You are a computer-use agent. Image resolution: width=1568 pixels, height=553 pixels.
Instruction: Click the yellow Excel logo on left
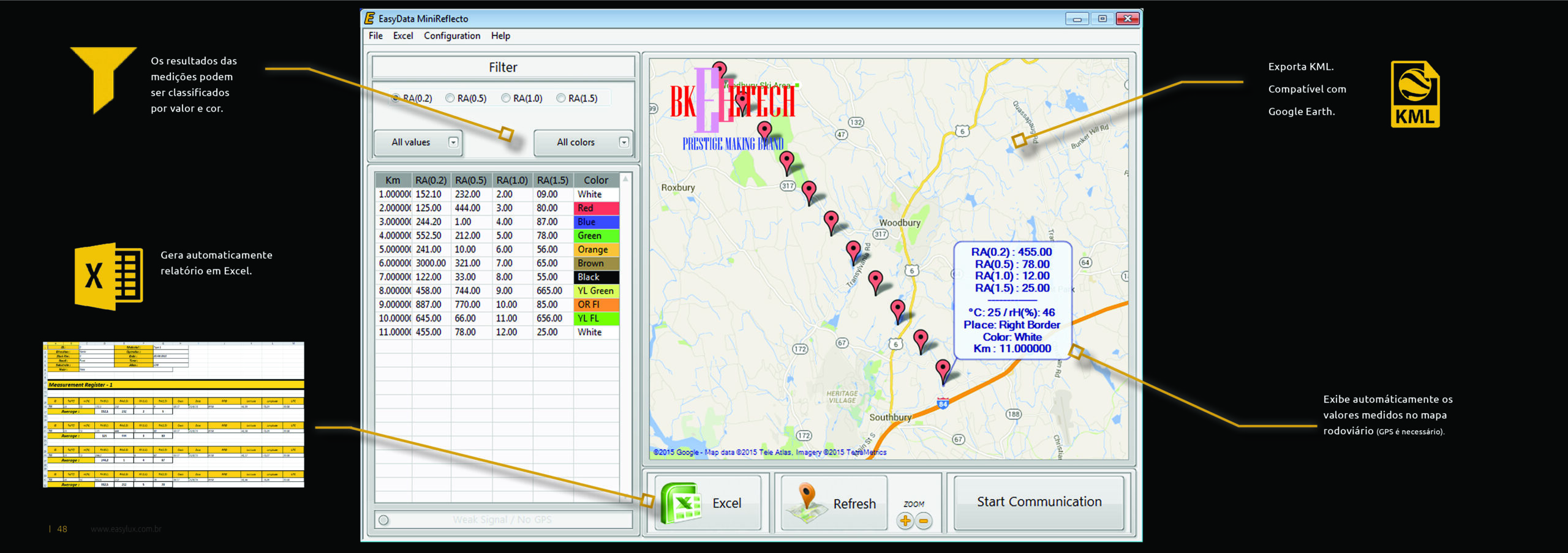coord(108,276)
